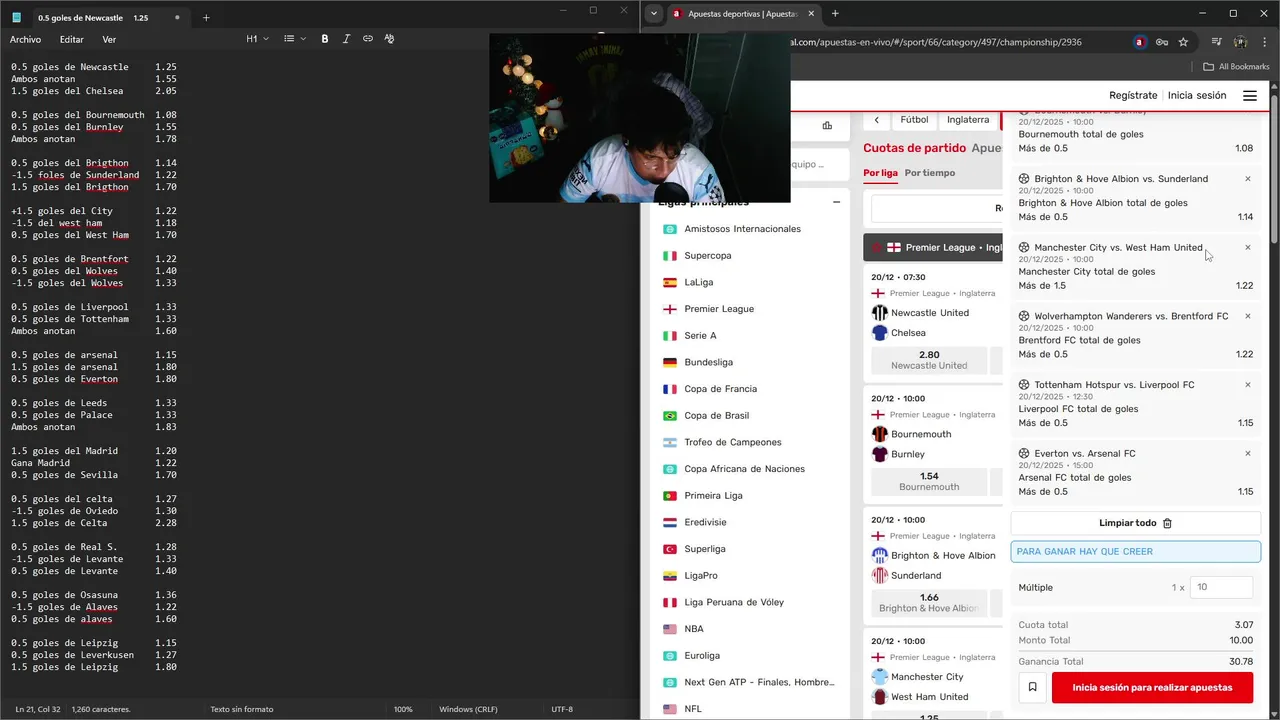
Task: Remove the Everton vs. Arsenal bet
Action: click(x=1248, y=453)
